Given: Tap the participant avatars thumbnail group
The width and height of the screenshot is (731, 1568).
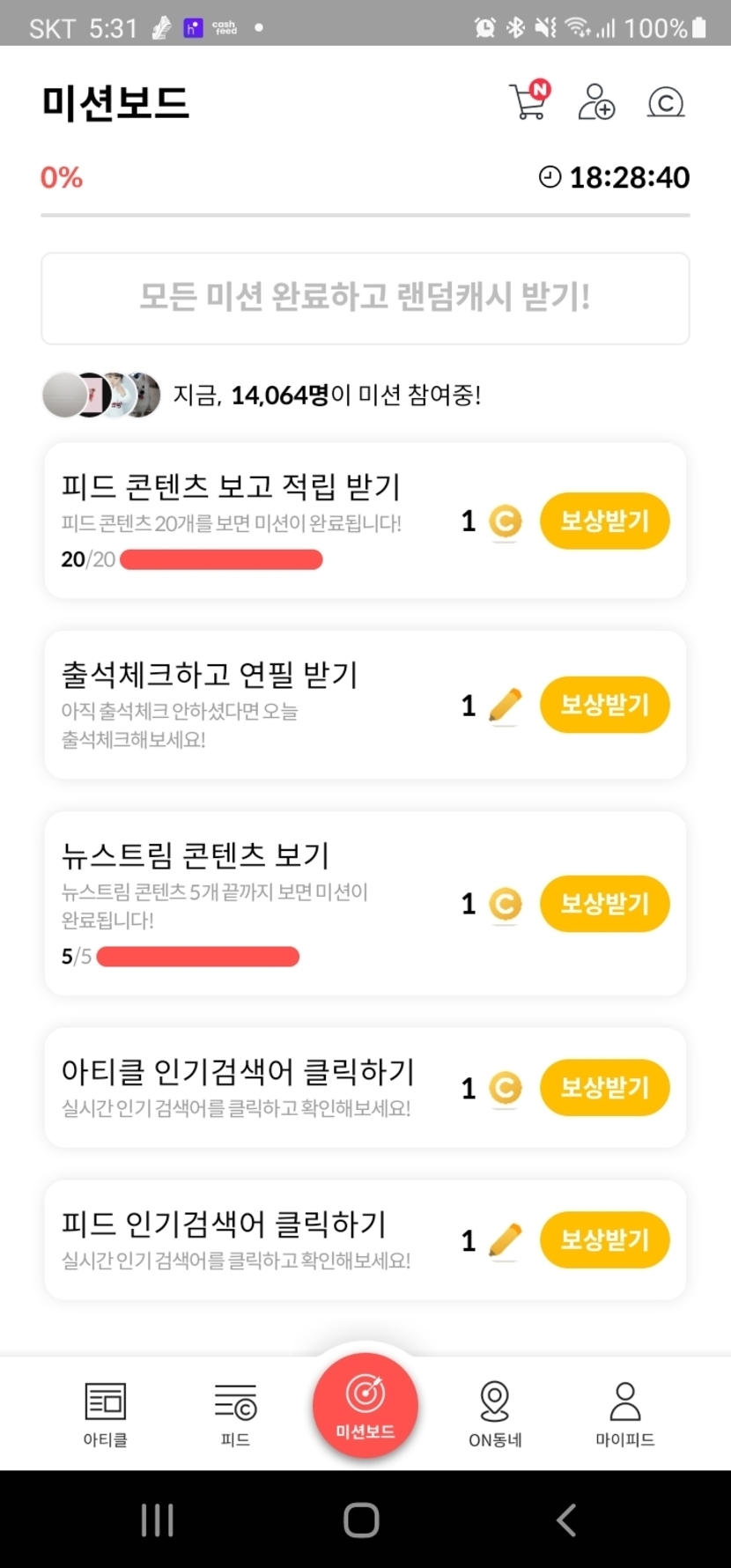Looking at the screenshot, I should 101,395.
